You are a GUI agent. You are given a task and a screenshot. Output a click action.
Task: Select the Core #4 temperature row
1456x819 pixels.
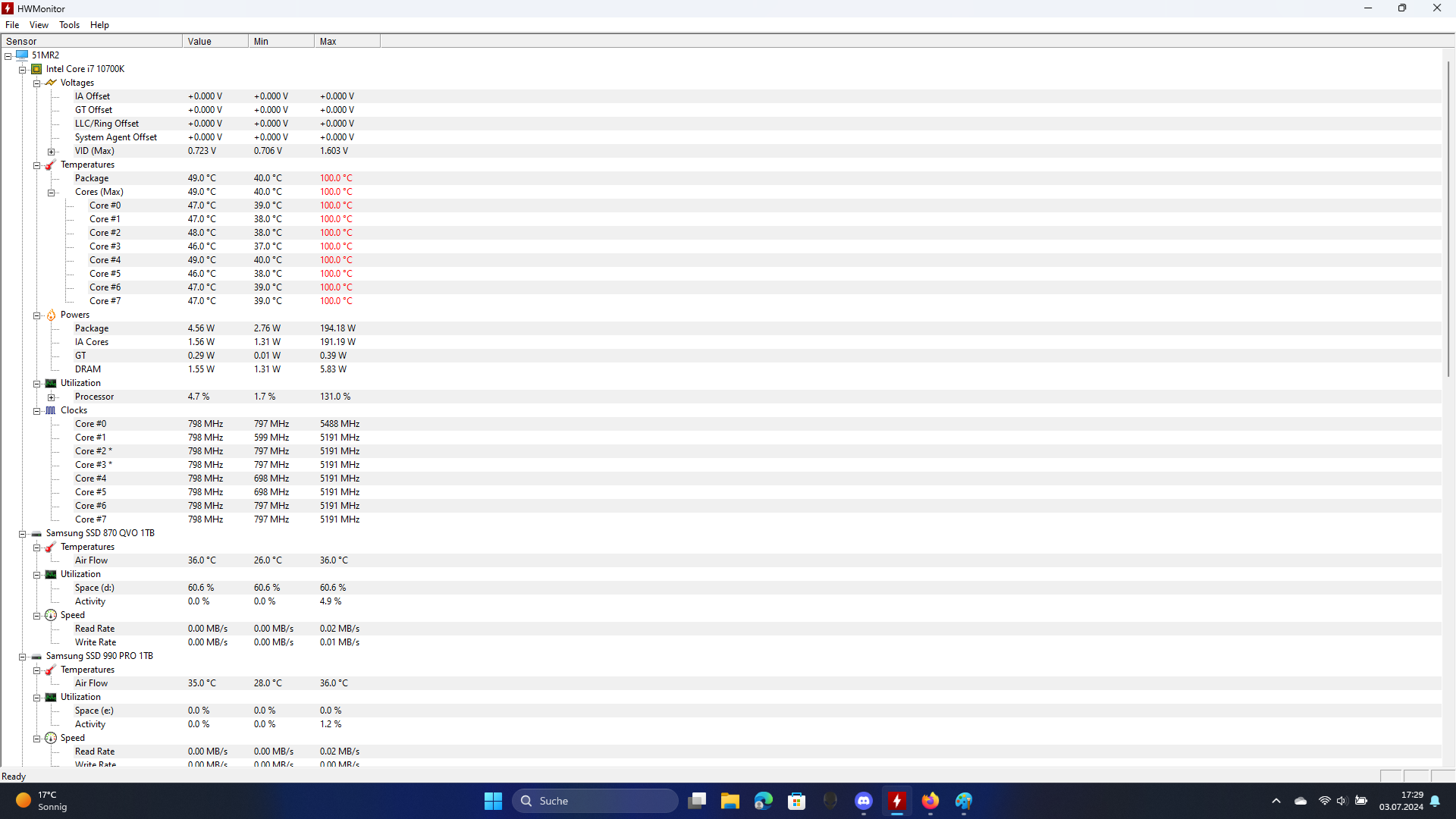click(105, 260)
